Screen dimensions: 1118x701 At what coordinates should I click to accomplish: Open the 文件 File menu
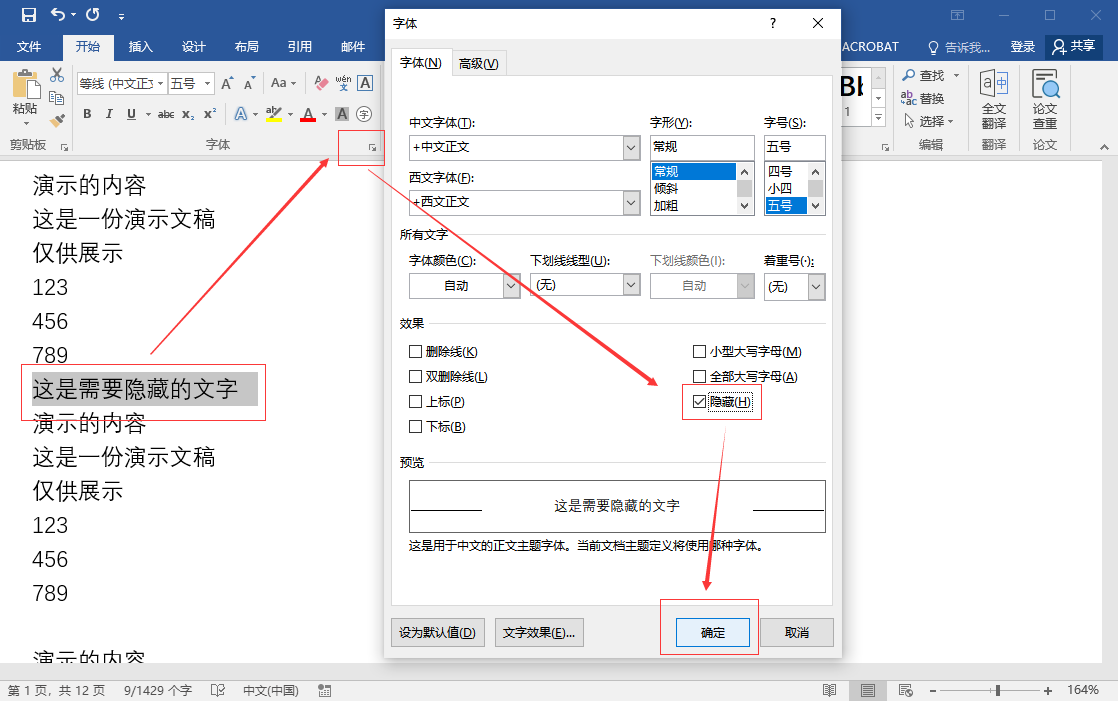[29, 47]
